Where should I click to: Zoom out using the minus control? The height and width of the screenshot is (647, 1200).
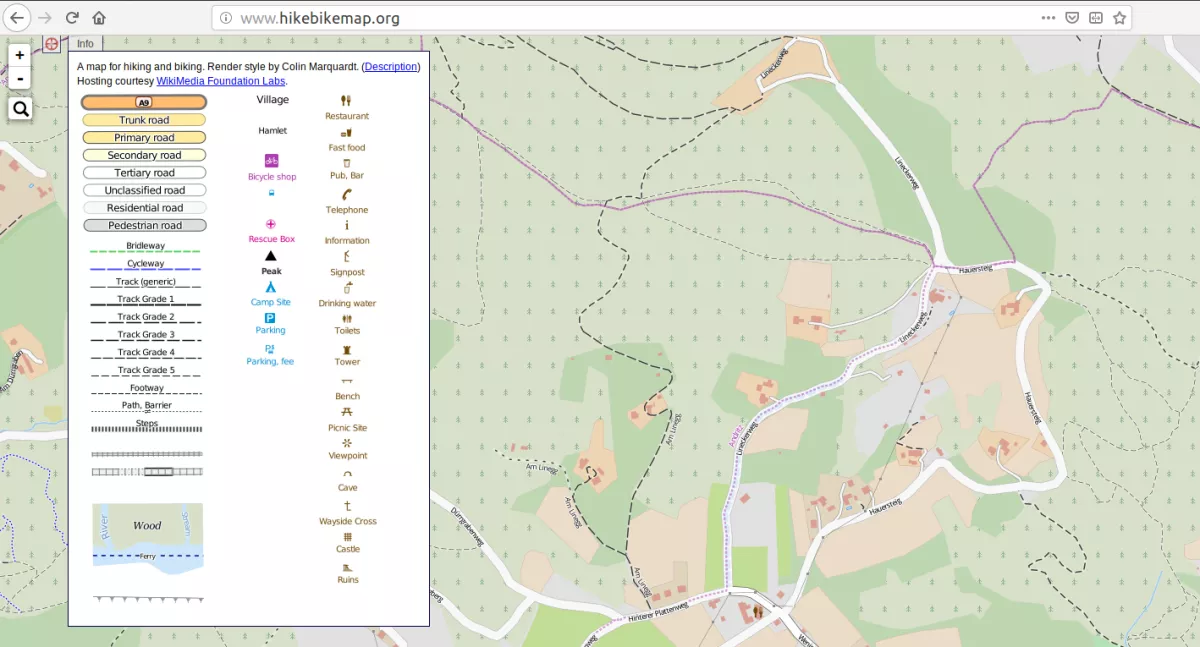[x=19, y=78]
